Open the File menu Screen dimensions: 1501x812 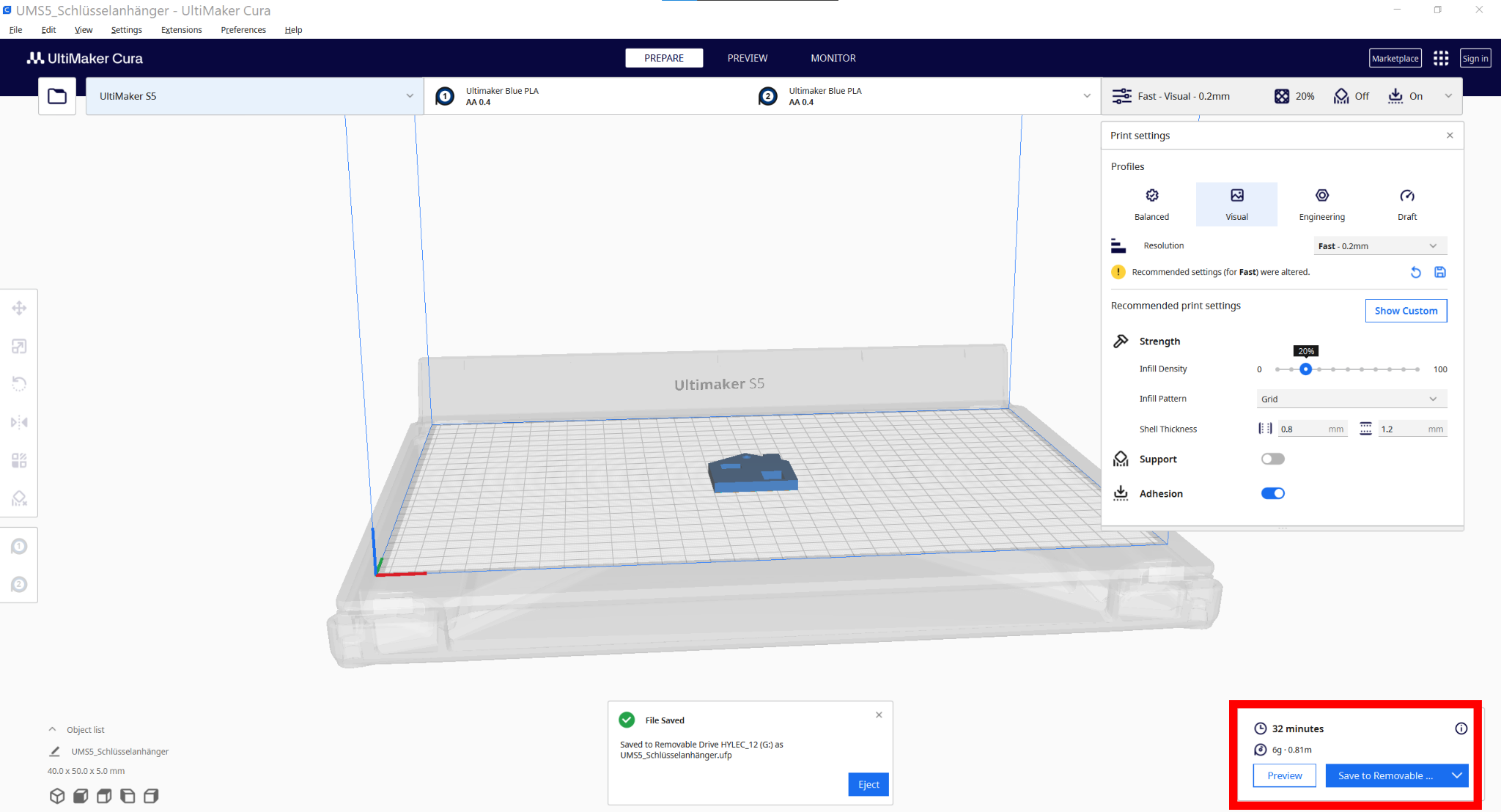tap(15, 30)
